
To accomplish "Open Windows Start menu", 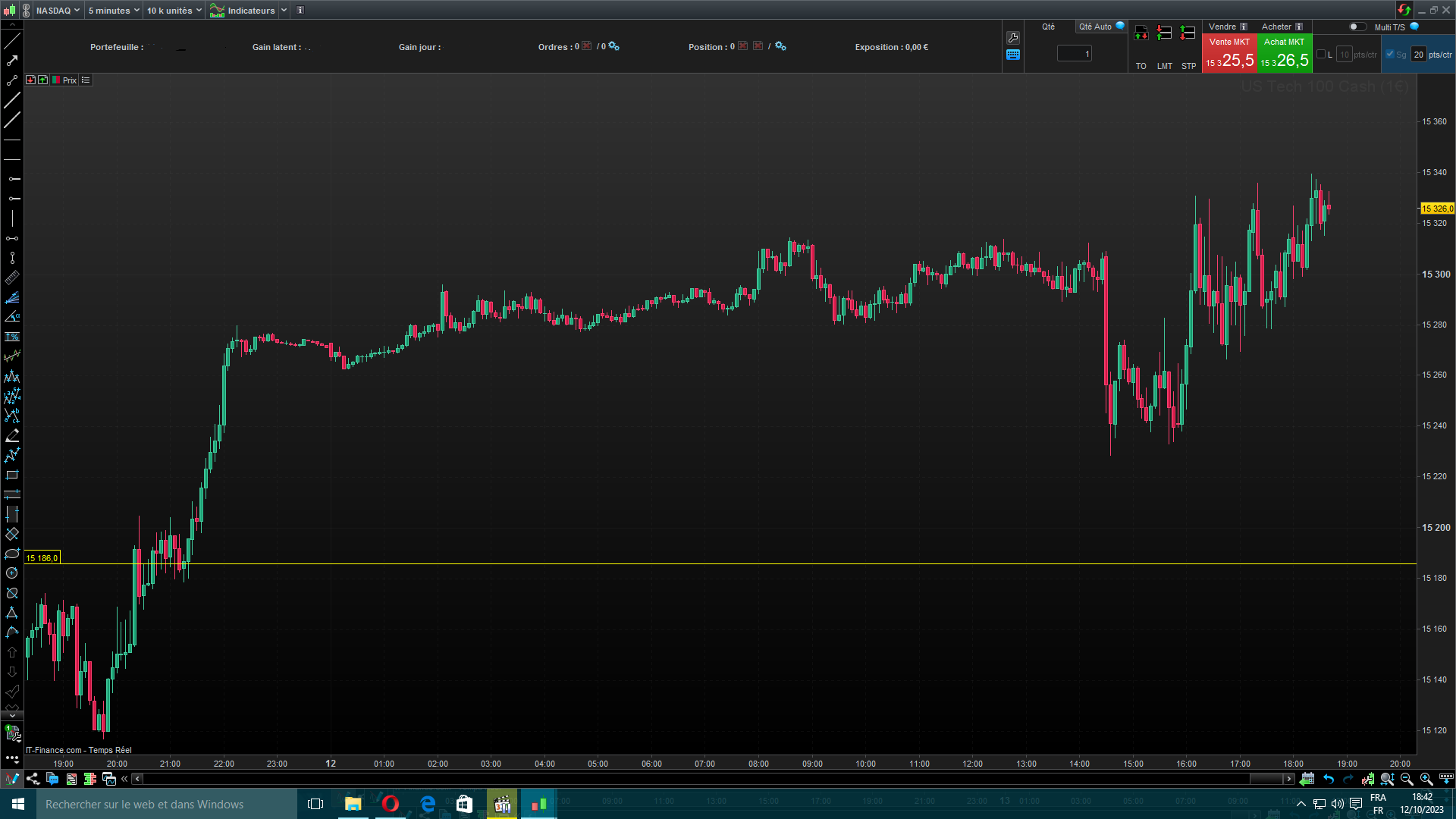I will (x=18, y=804).
